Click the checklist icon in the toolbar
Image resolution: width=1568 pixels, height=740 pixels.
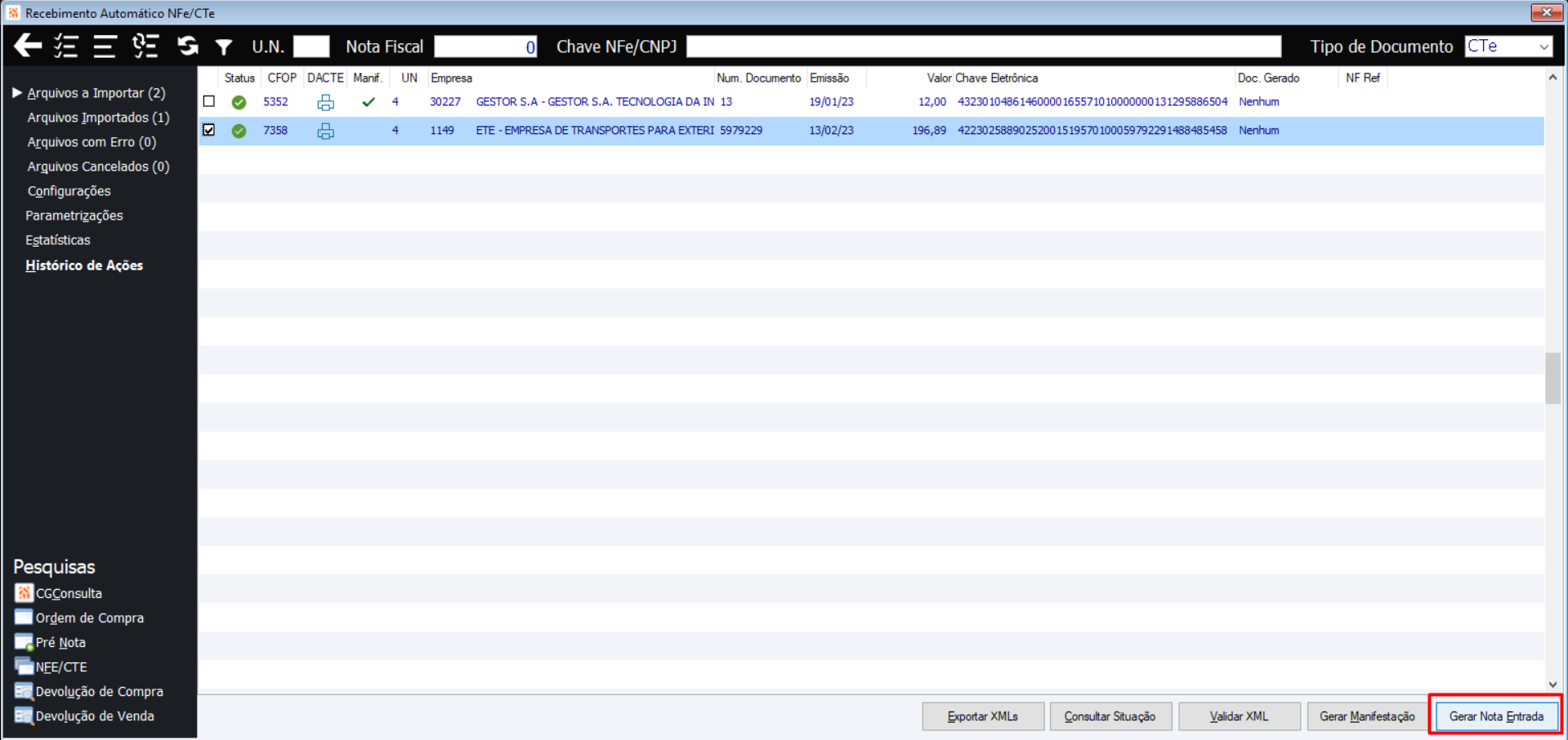coord(65,46)
